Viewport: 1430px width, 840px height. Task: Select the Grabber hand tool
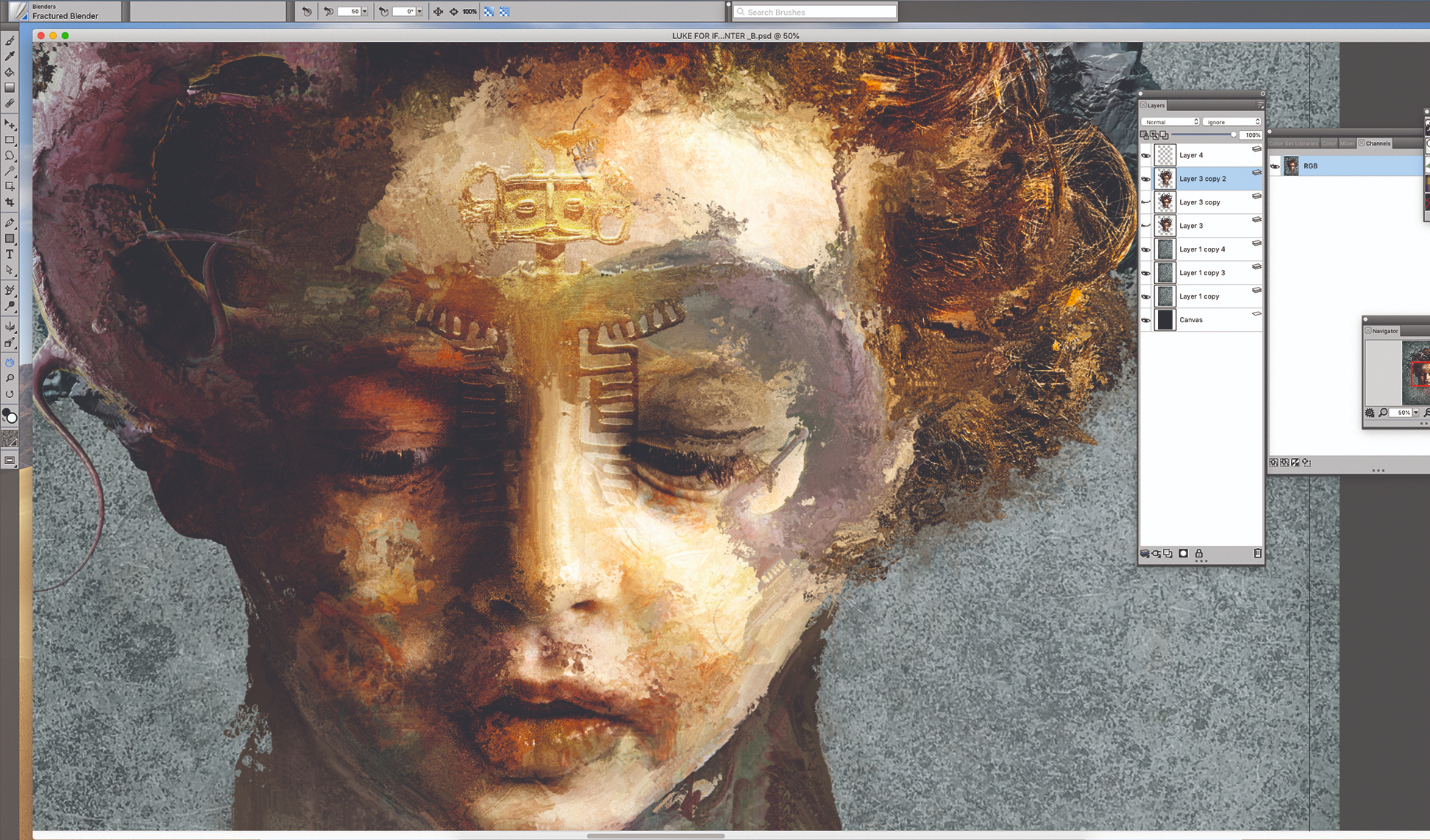pos(10,363)
